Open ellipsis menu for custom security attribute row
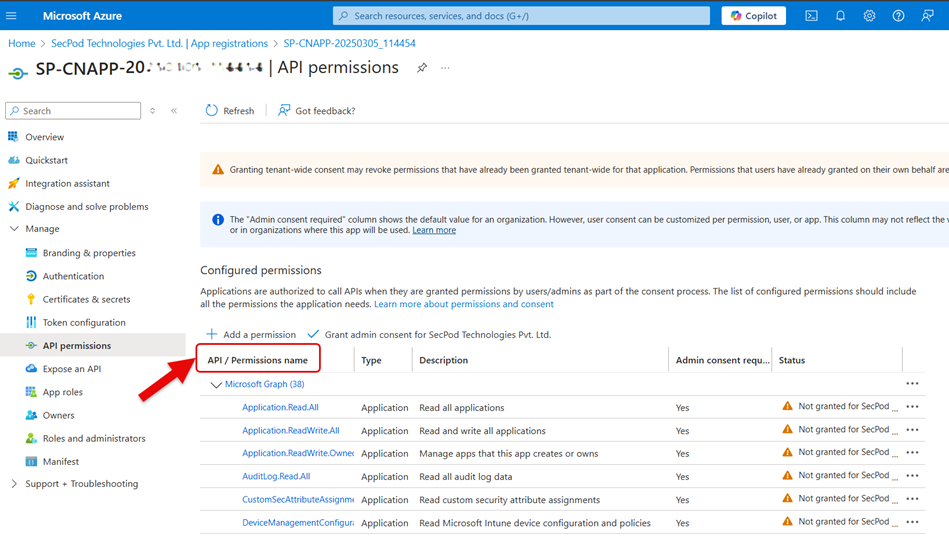This screenshot has width=949, height=539. pos(912,498)
